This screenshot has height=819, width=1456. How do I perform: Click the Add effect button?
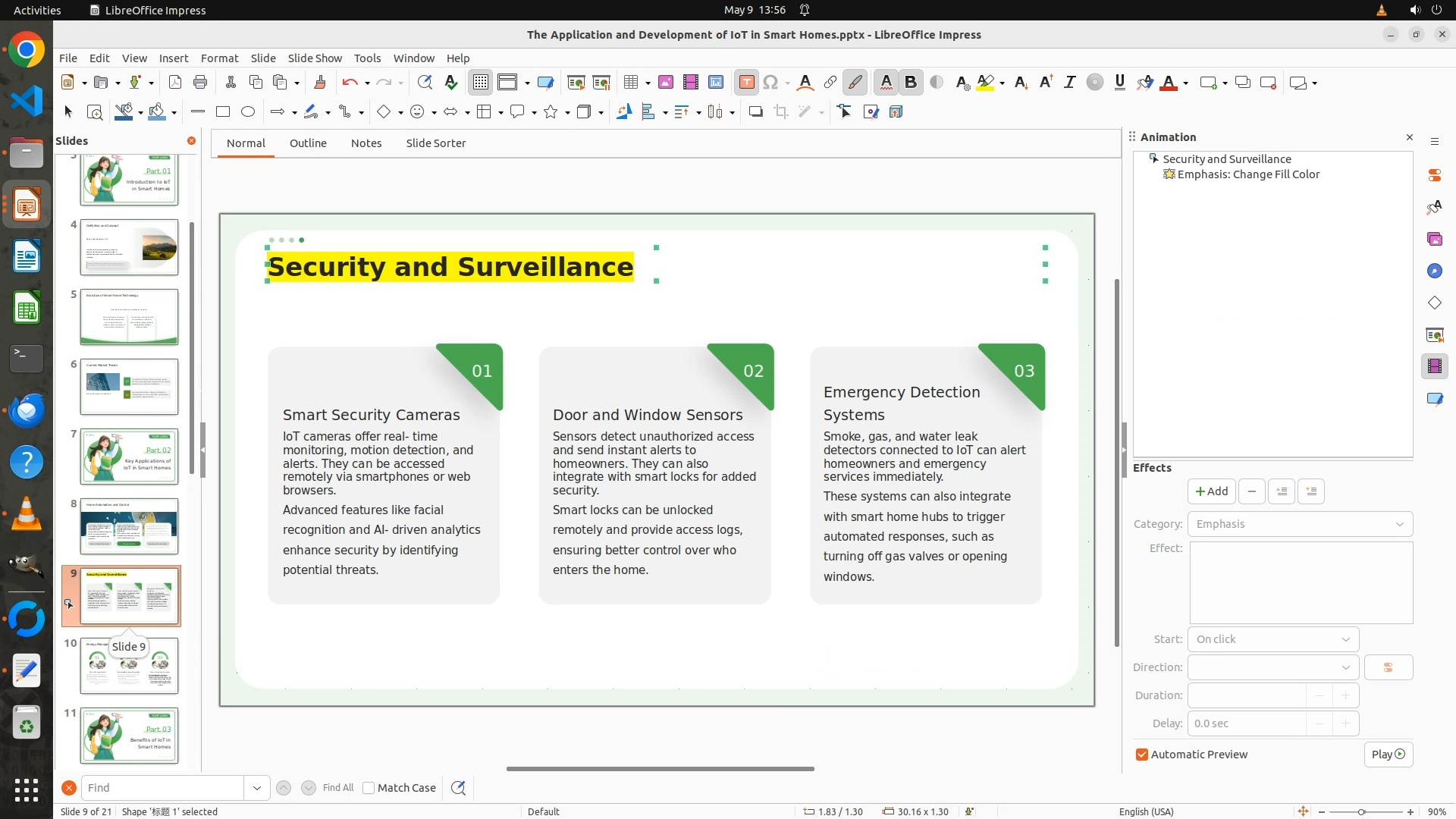pyautogui.click(x=1211, y=491)
